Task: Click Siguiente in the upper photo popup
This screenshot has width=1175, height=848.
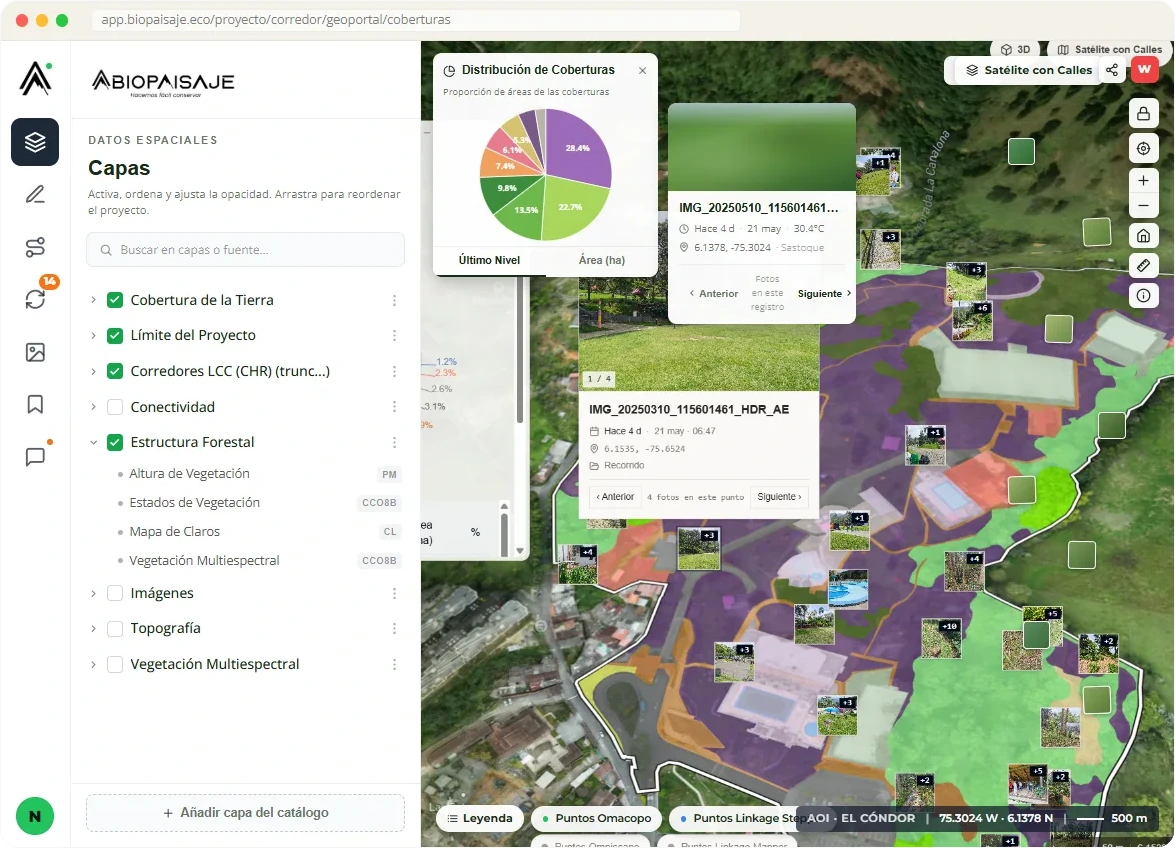Action: pos(824,294)
